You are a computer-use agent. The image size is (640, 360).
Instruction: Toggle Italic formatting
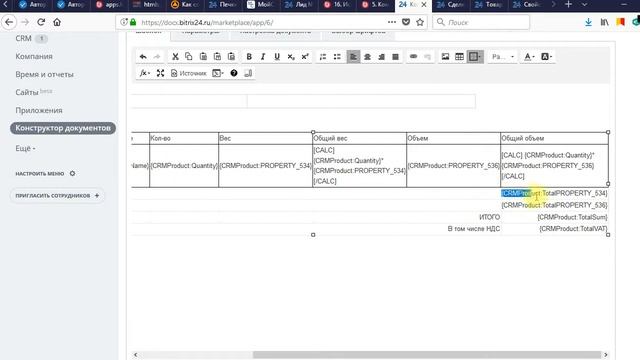click(263, 57)
